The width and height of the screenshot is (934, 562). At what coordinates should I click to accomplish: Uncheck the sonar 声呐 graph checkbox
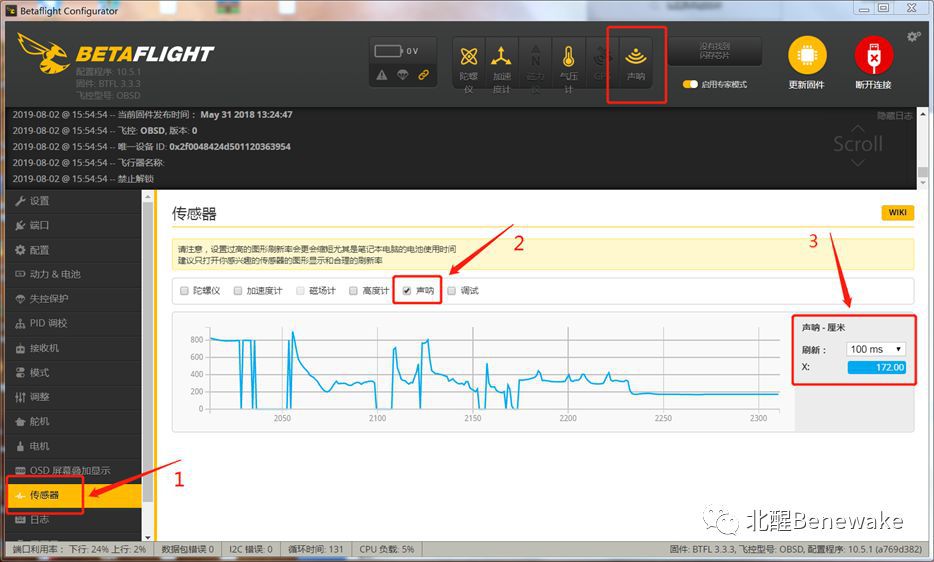[407, 291]
